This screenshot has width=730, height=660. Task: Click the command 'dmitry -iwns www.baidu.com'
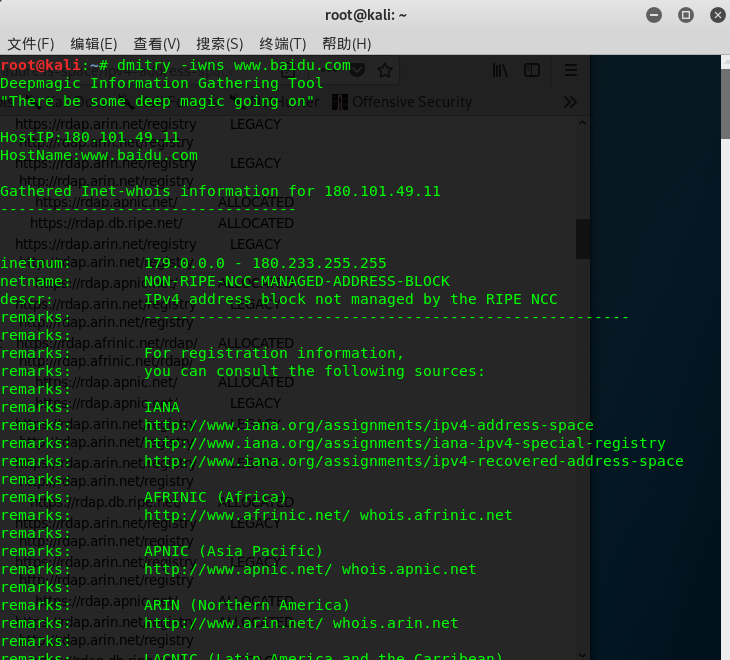click(234, 65)
